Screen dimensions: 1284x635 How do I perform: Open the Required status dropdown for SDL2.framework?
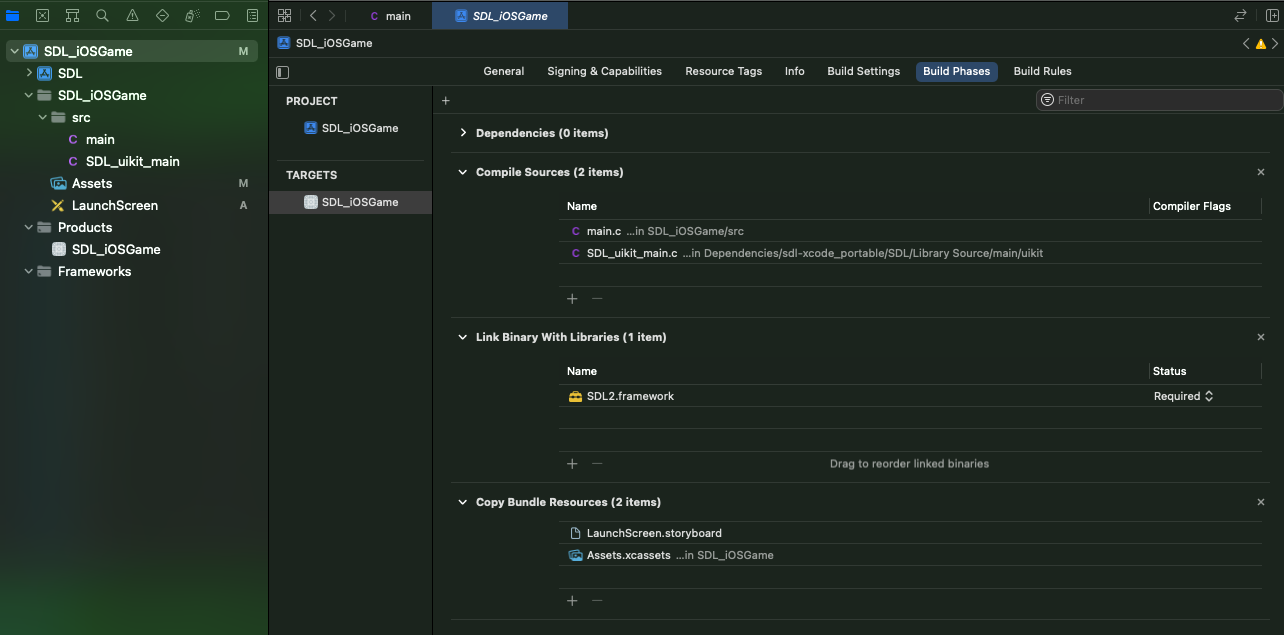[x=1184, y=396]
